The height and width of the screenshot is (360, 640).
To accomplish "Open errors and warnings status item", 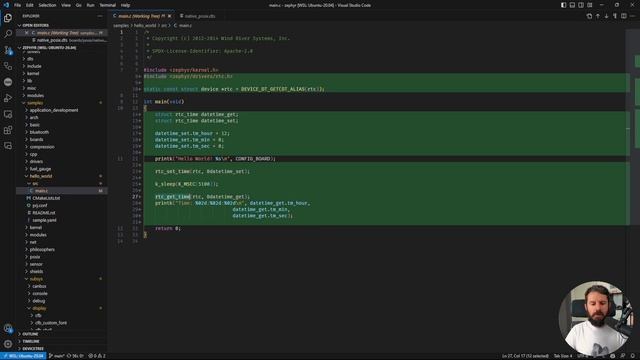I will (x=97, y=356).
